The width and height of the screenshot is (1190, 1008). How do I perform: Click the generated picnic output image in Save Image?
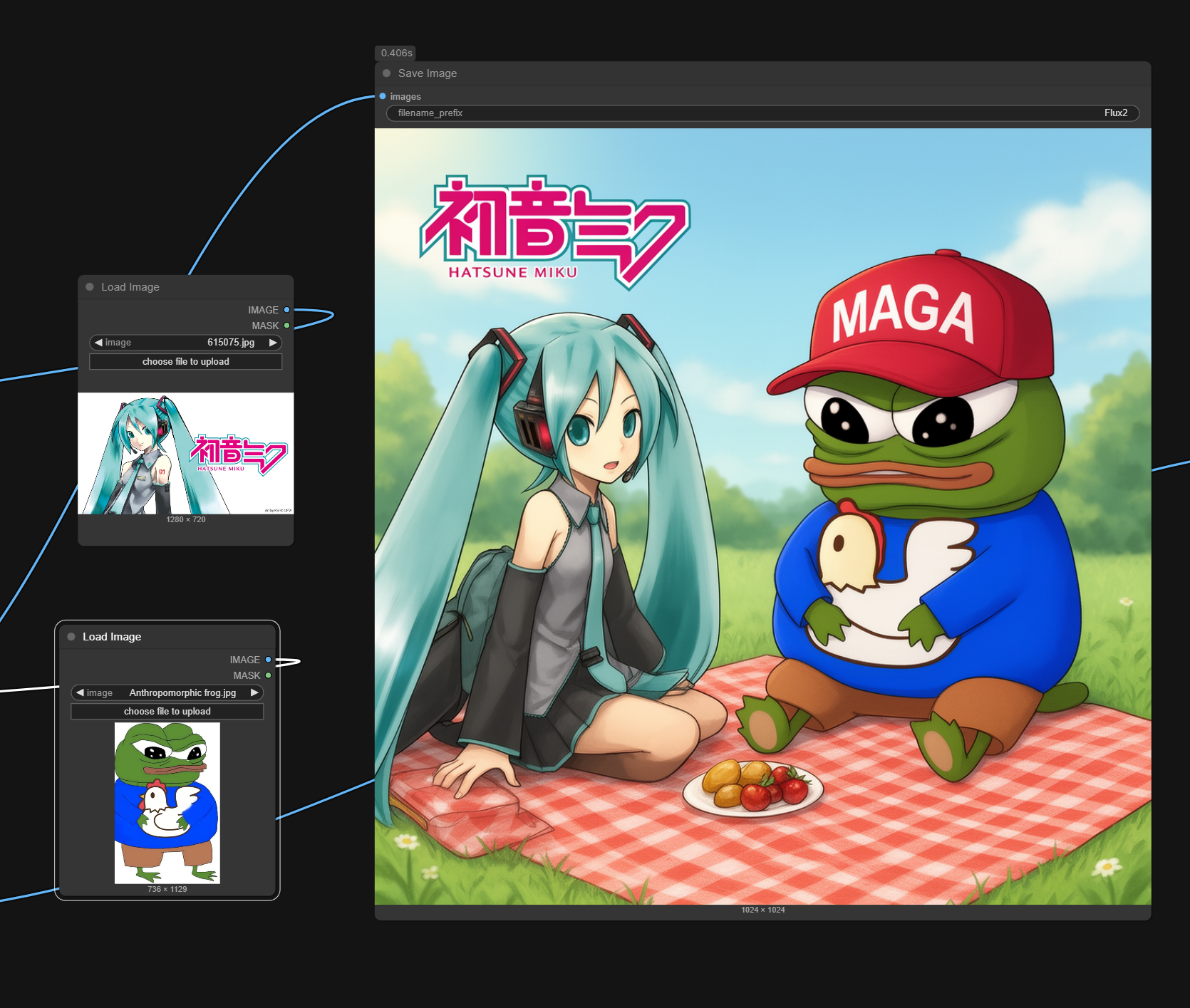click(762, 516)
